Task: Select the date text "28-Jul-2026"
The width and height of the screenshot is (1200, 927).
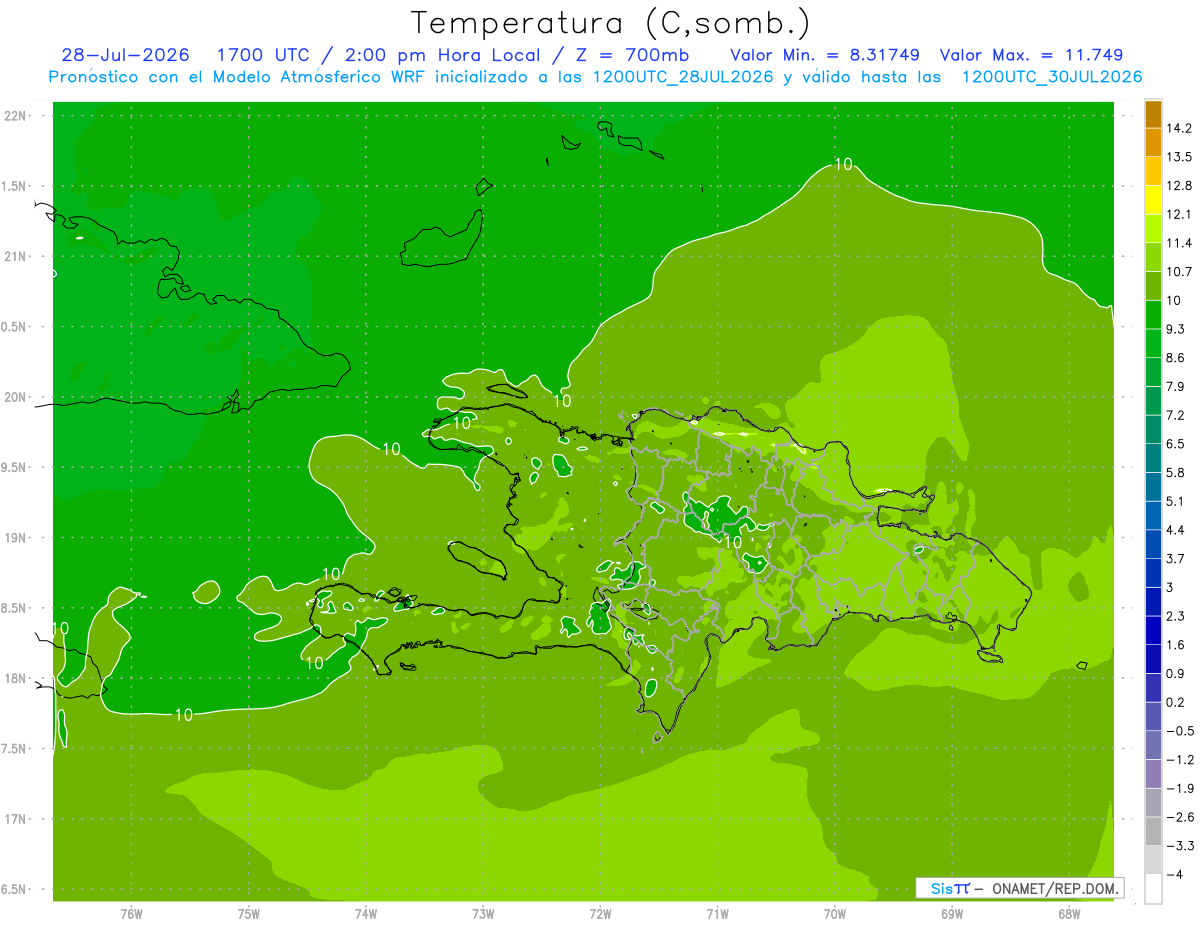Action: [128, 55]
